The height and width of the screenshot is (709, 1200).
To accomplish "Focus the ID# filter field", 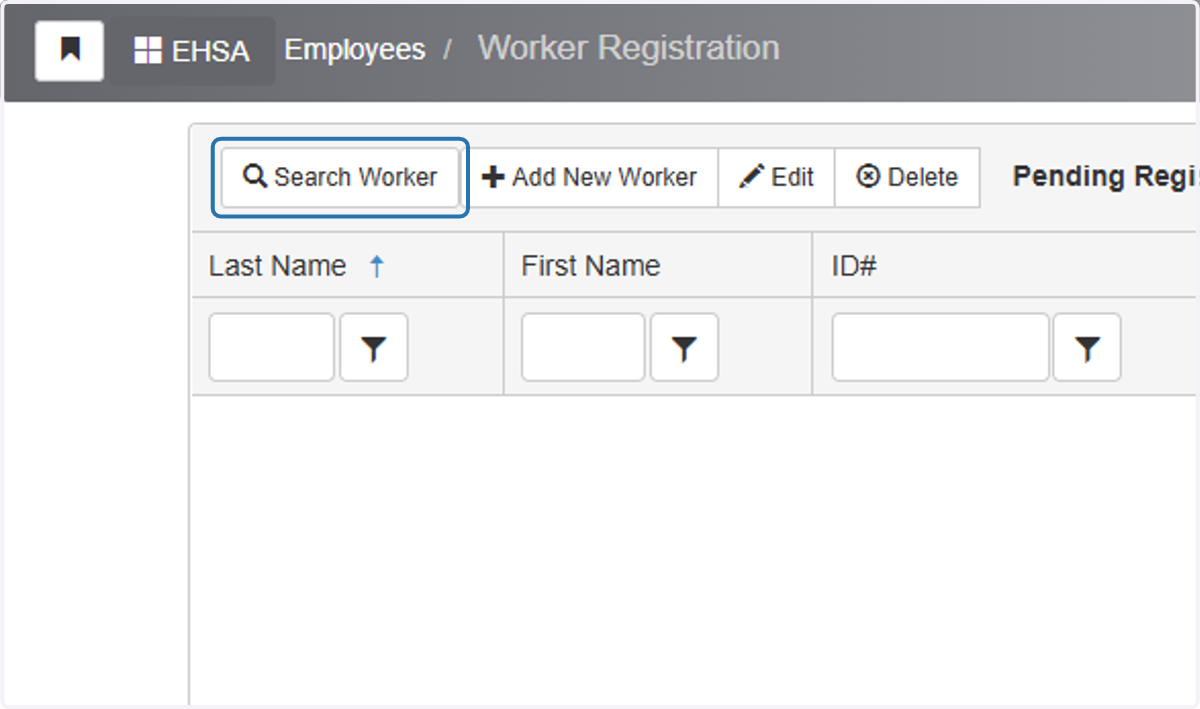I will [x=941, y=347].
